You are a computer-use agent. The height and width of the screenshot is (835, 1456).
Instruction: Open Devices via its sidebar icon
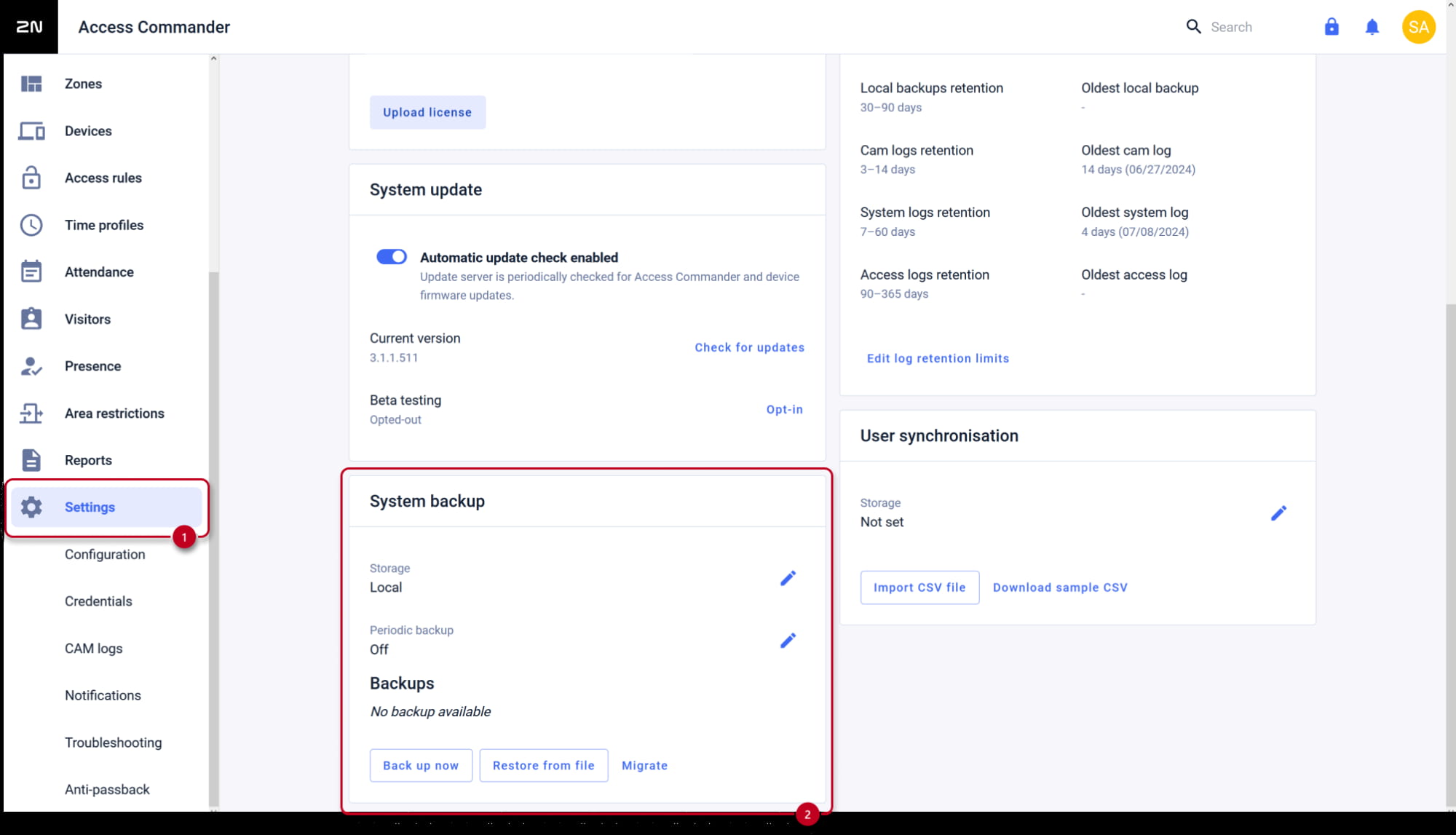pos(31,131)
